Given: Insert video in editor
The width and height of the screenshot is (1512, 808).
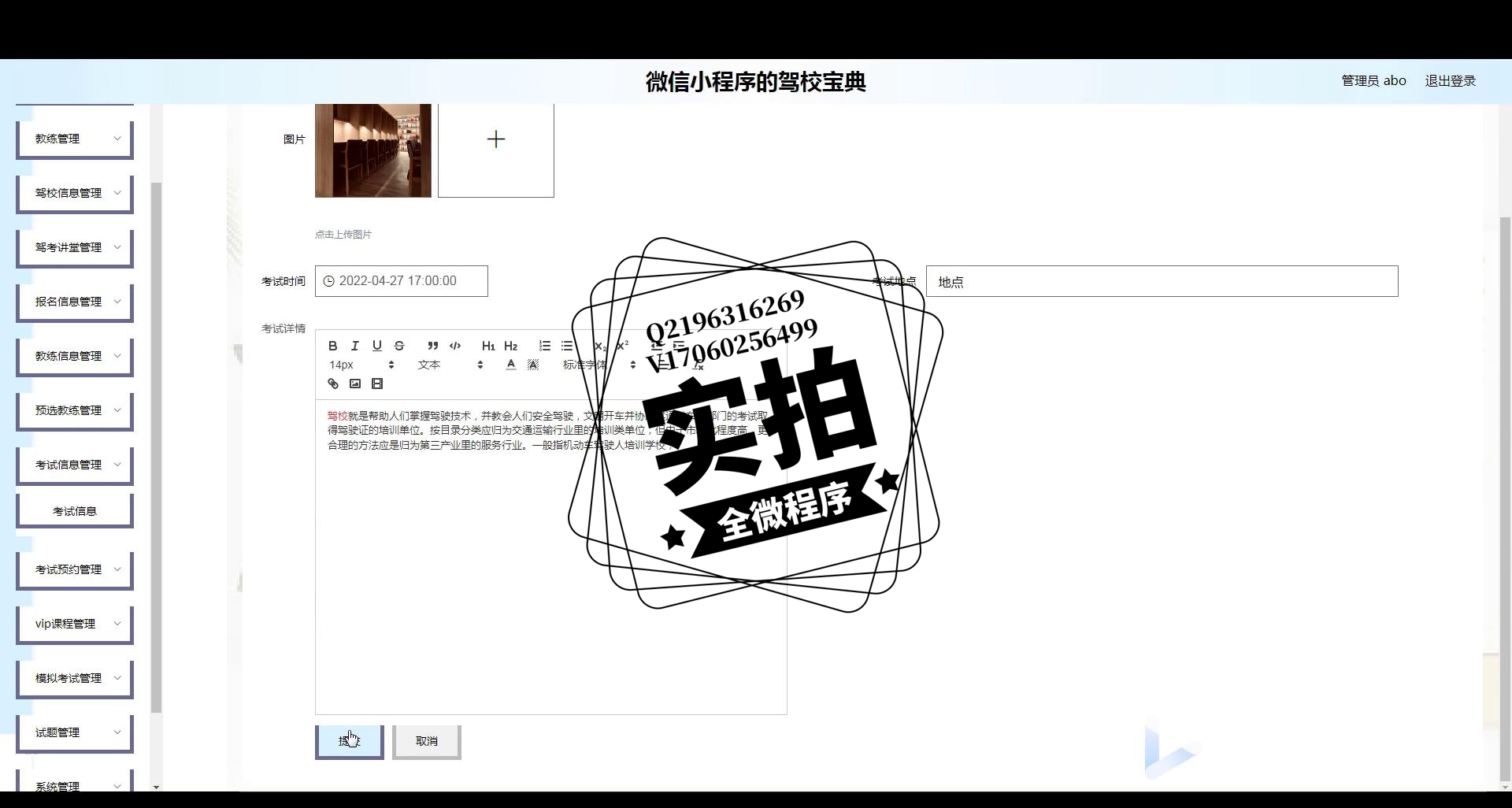Looking at the screenshot, I should (x=377, y=384).
